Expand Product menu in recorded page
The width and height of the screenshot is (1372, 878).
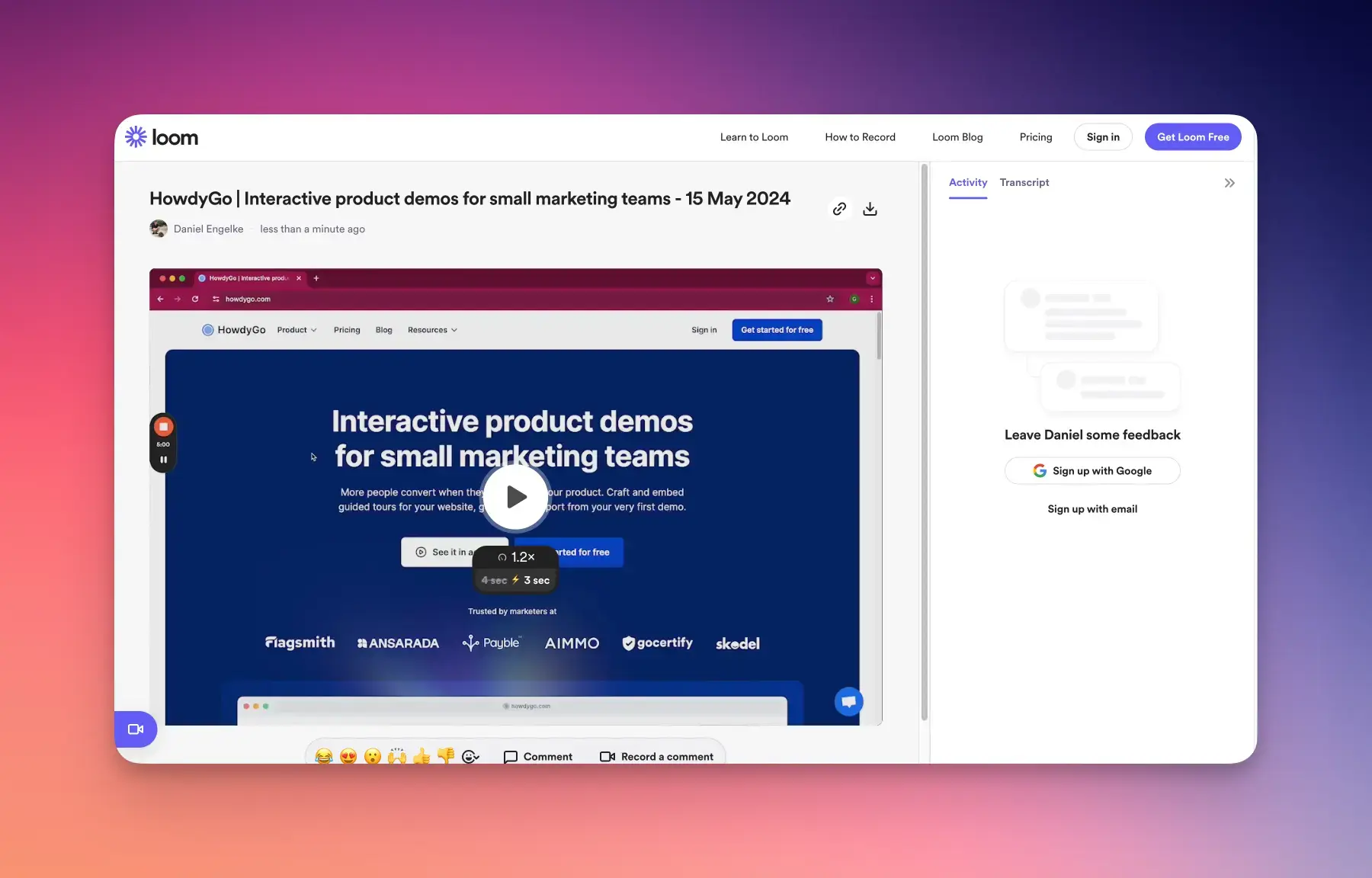pos(297,330)
